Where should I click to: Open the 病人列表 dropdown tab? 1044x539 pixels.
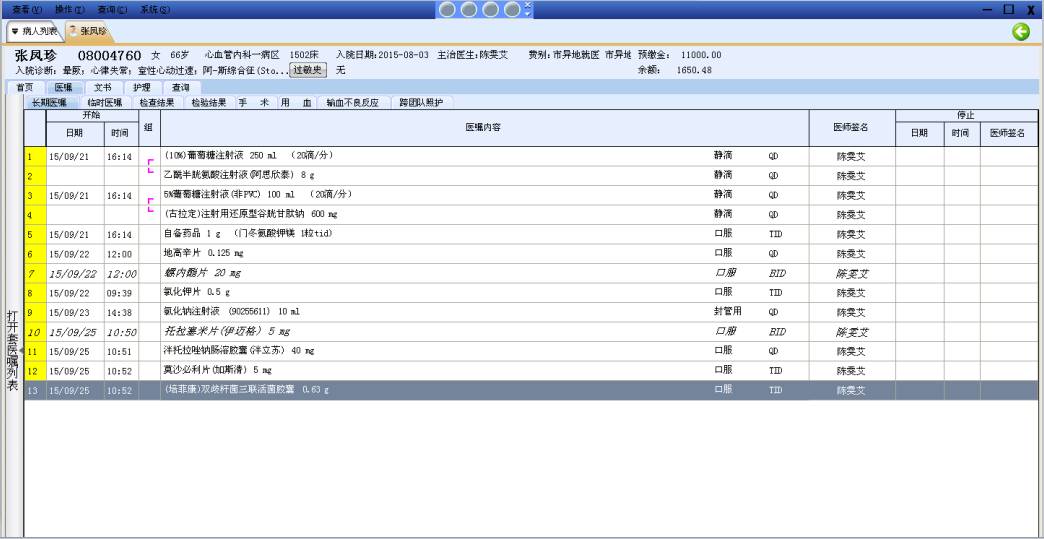(33, 32)
